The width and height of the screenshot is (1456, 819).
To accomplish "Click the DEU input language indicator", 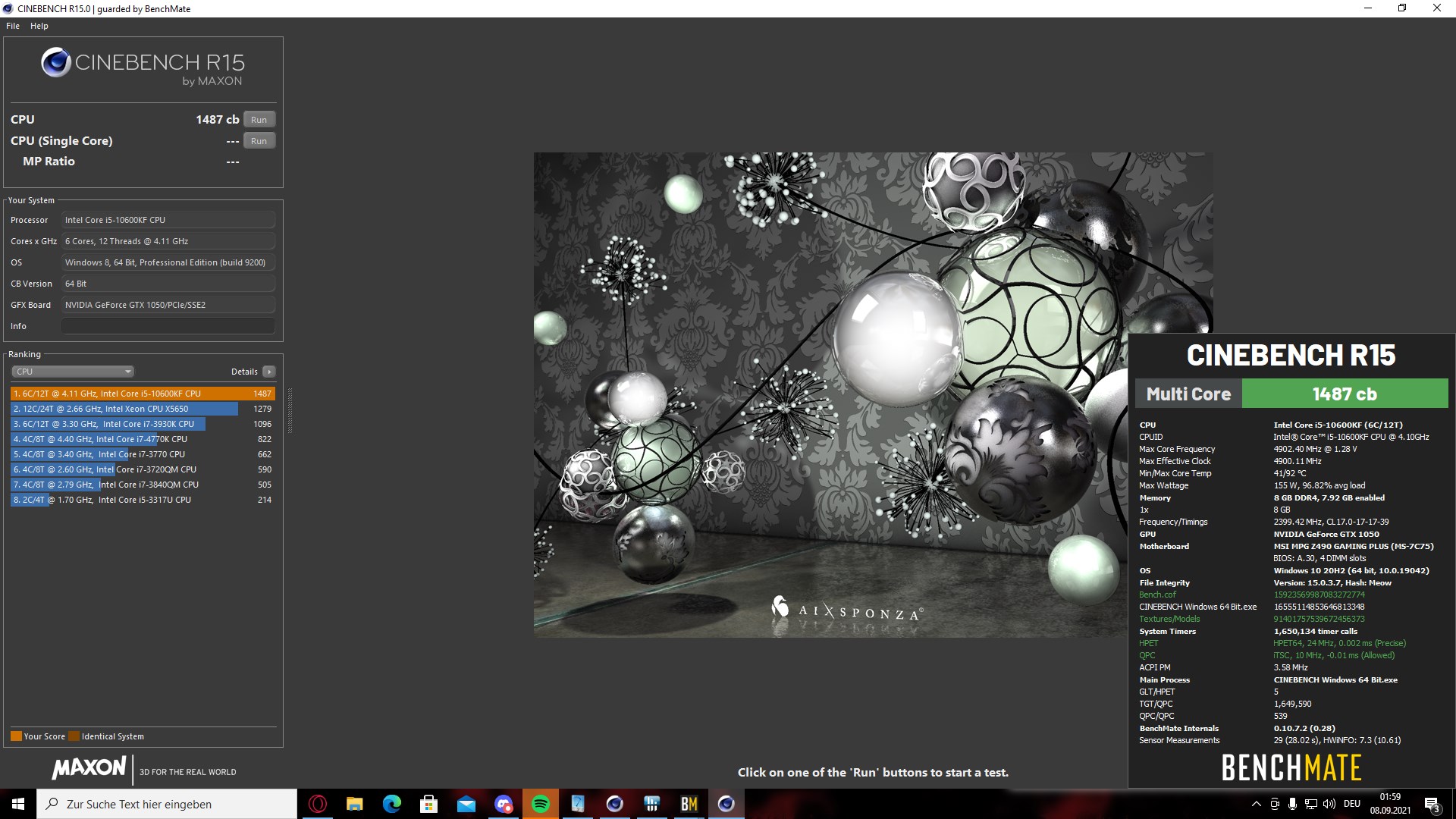I will pyautogui.click(x=1352, y=804).
